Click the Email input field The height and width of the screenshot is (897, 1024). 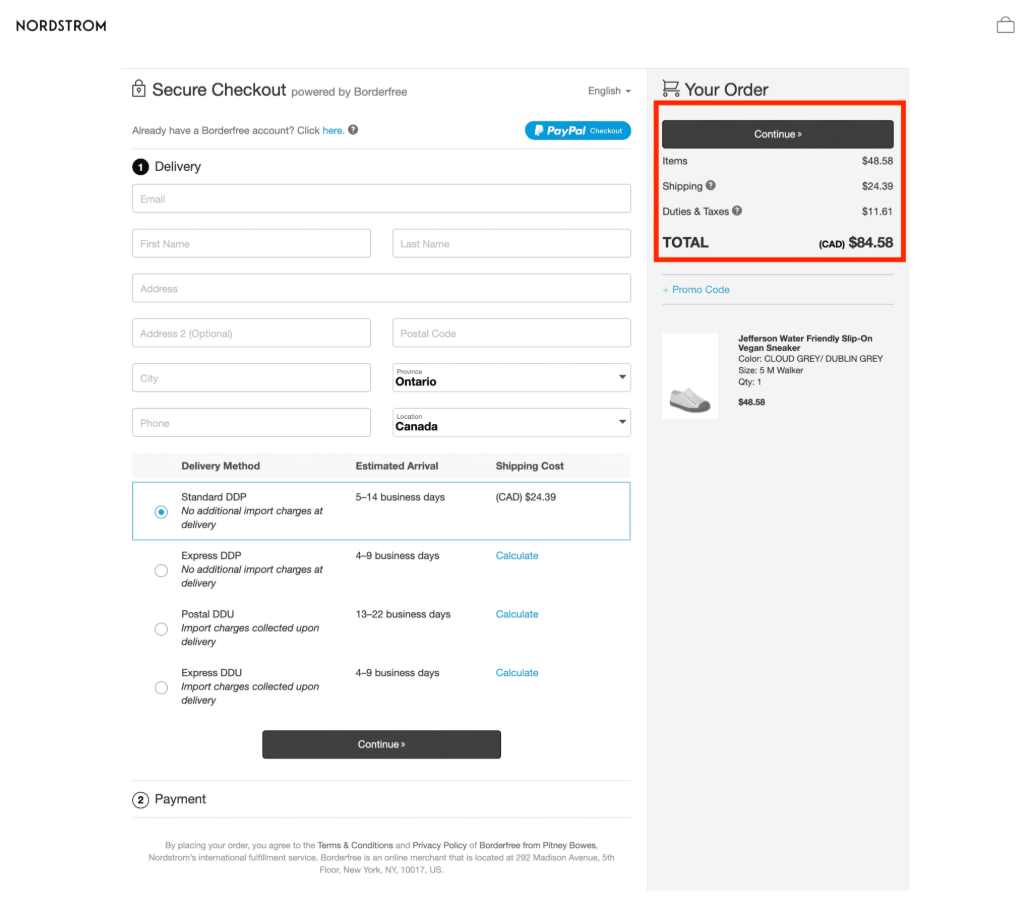pos(381,198)
